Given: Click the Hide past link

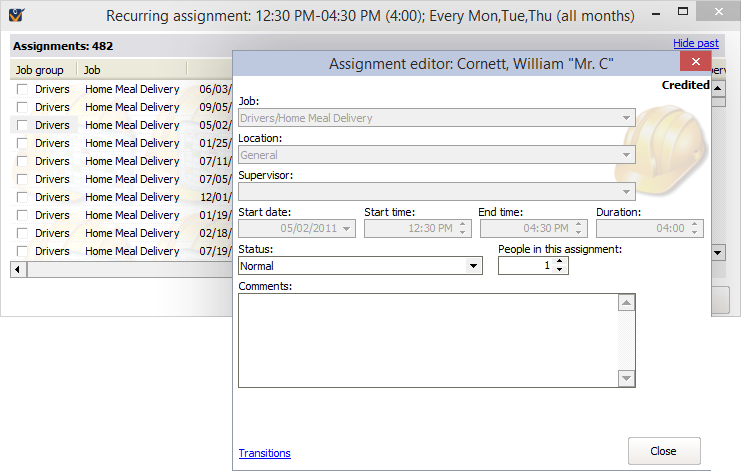Looking at the screenshot, I should point(695,44).
